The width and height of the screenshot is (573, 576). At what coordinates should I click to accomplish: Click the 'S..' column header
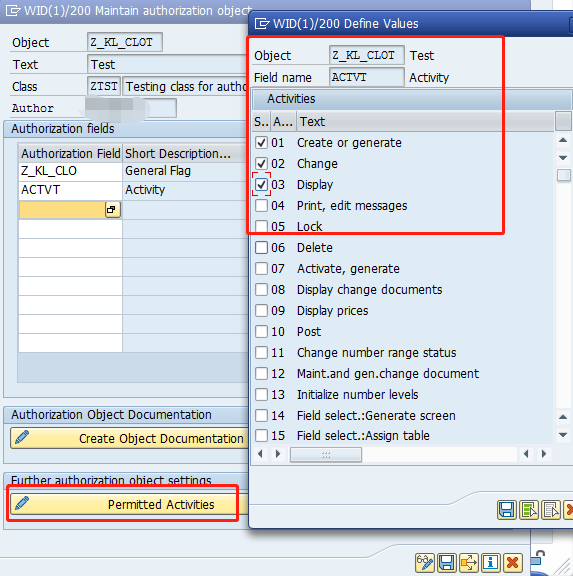tap(261, 121)
